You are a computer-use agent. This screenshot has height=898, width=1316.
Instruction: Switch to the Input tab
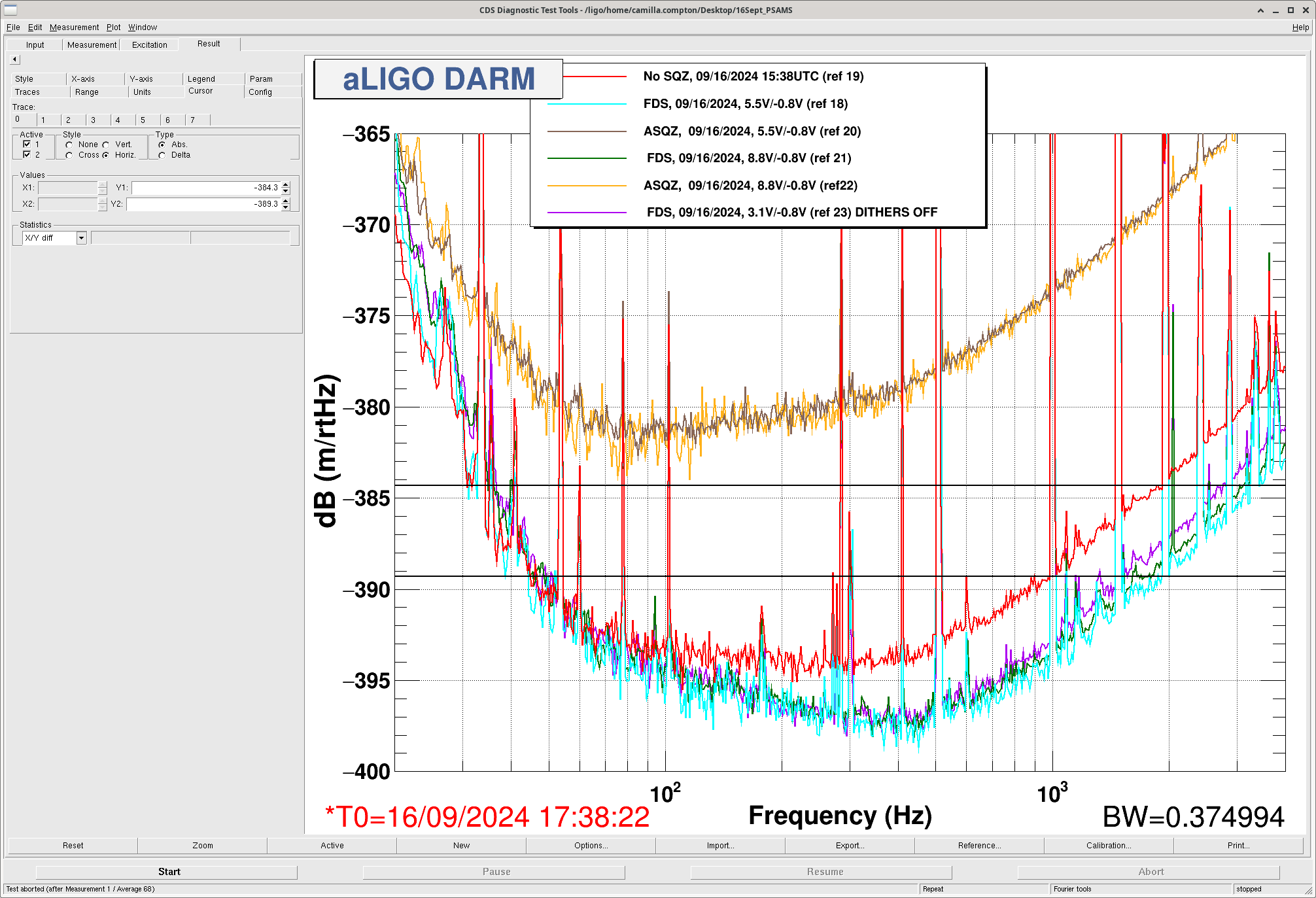[x=35, y=45]
